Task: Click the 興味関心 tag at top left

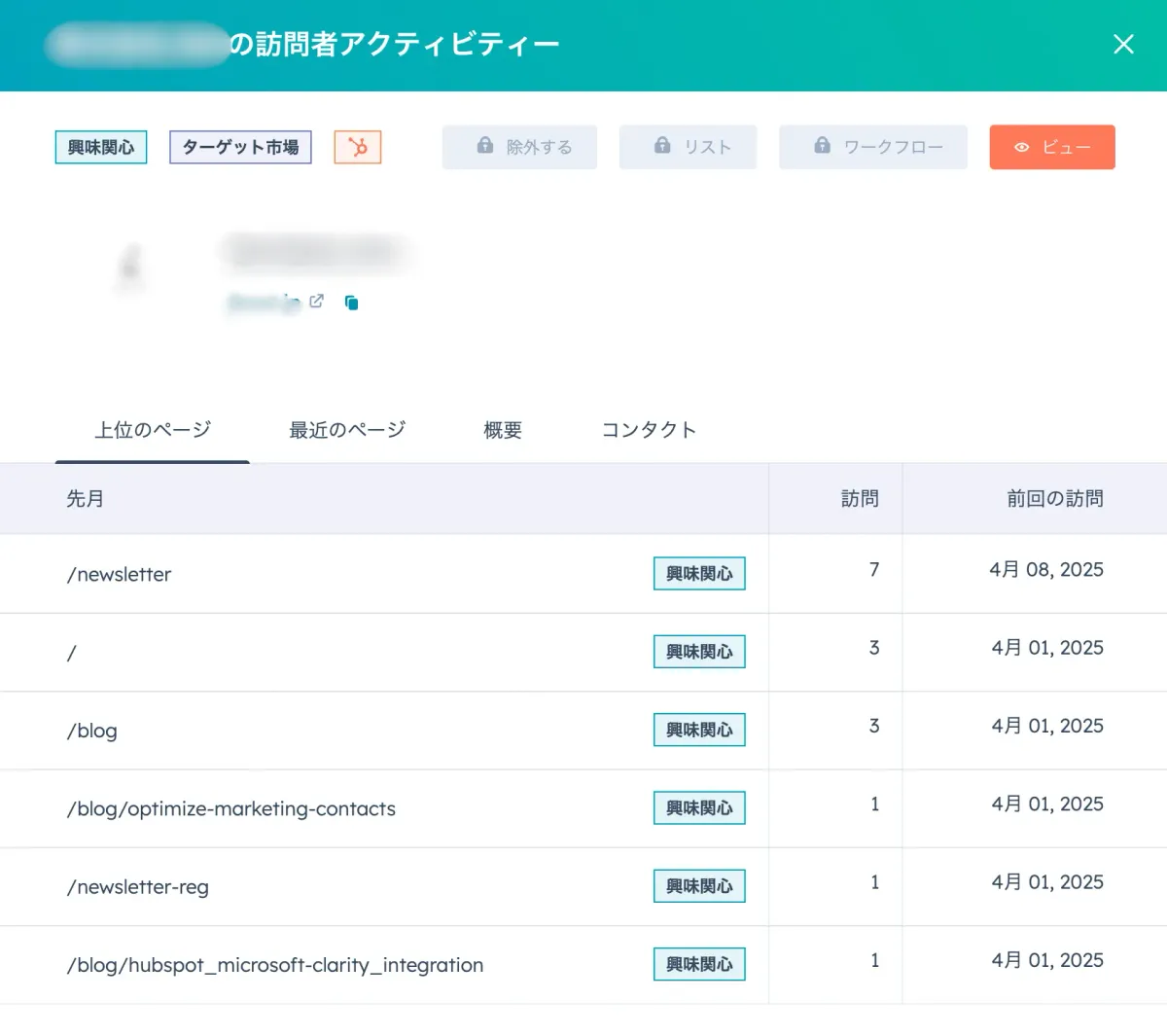Action: click(x=101, y=148)
